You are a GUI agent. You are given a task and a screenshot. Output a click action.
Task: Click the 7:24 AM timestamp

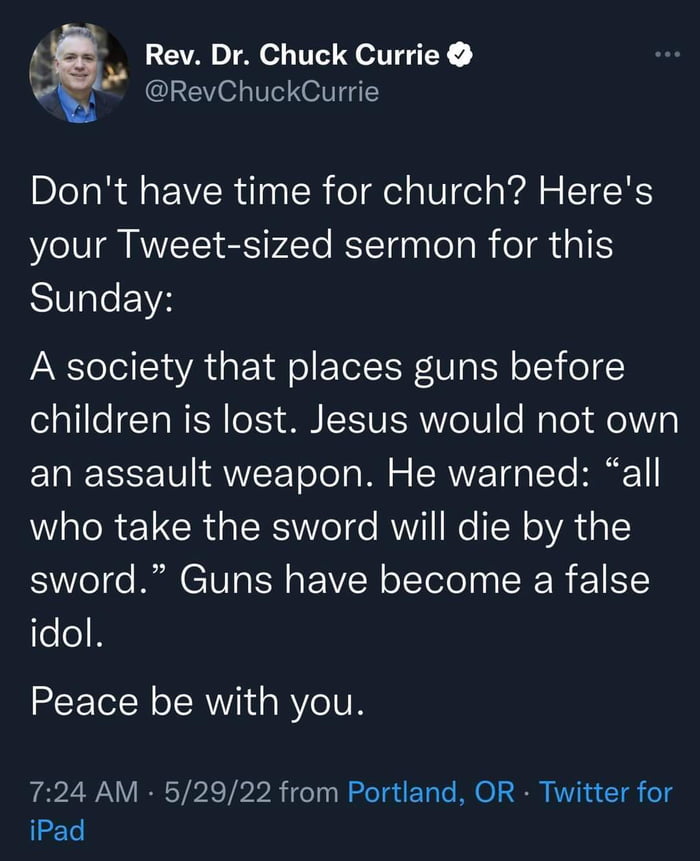click(x=84, y=792)
